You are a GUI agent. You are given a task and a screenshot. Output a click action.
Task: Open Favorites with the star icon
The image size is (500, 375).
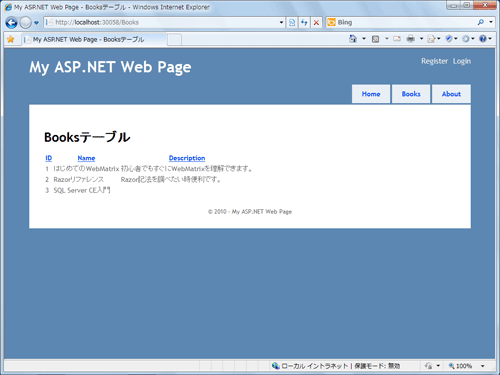tap(10, 39)
